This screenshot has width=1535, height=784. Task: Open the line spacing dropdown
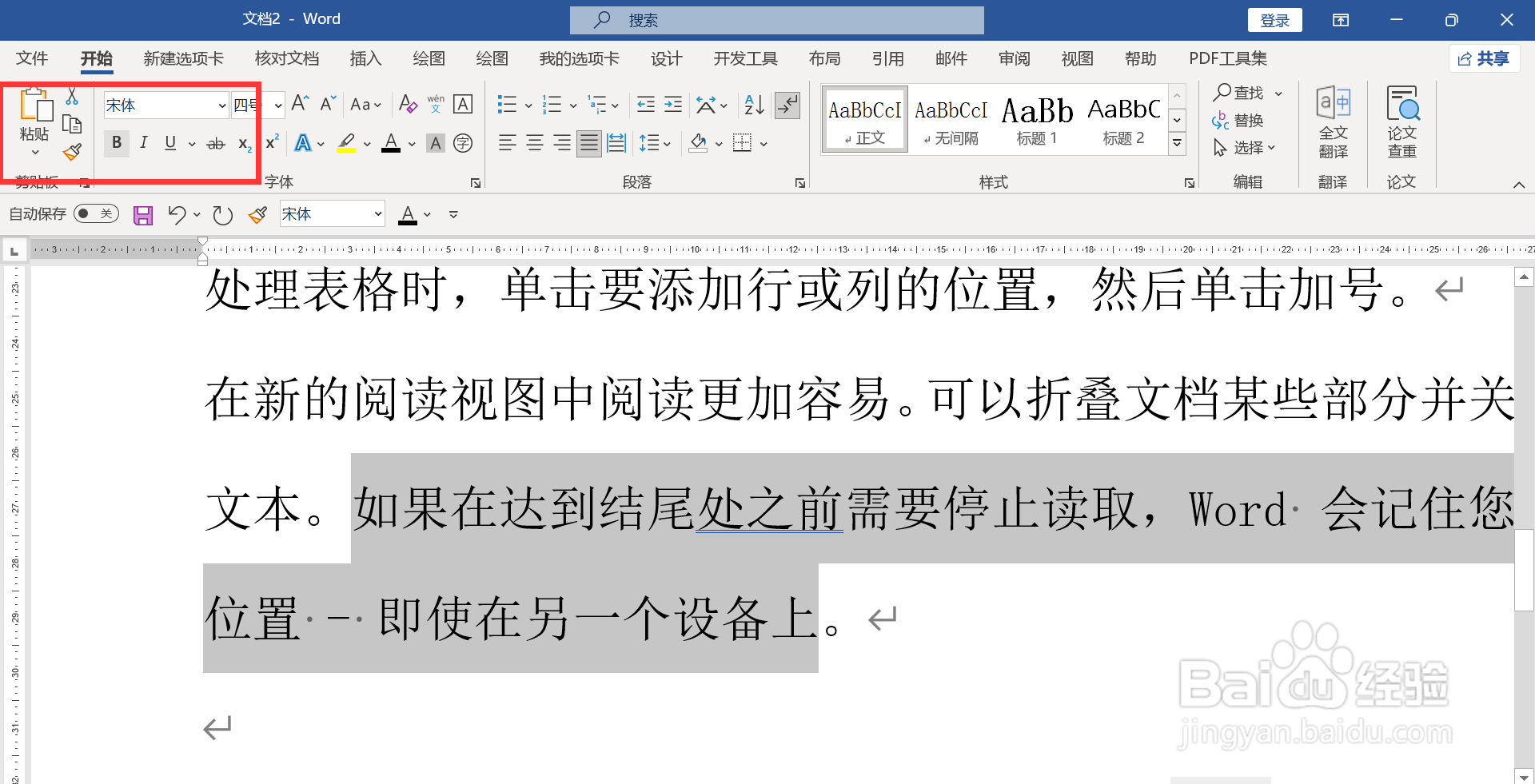click(x=655, y=143)
